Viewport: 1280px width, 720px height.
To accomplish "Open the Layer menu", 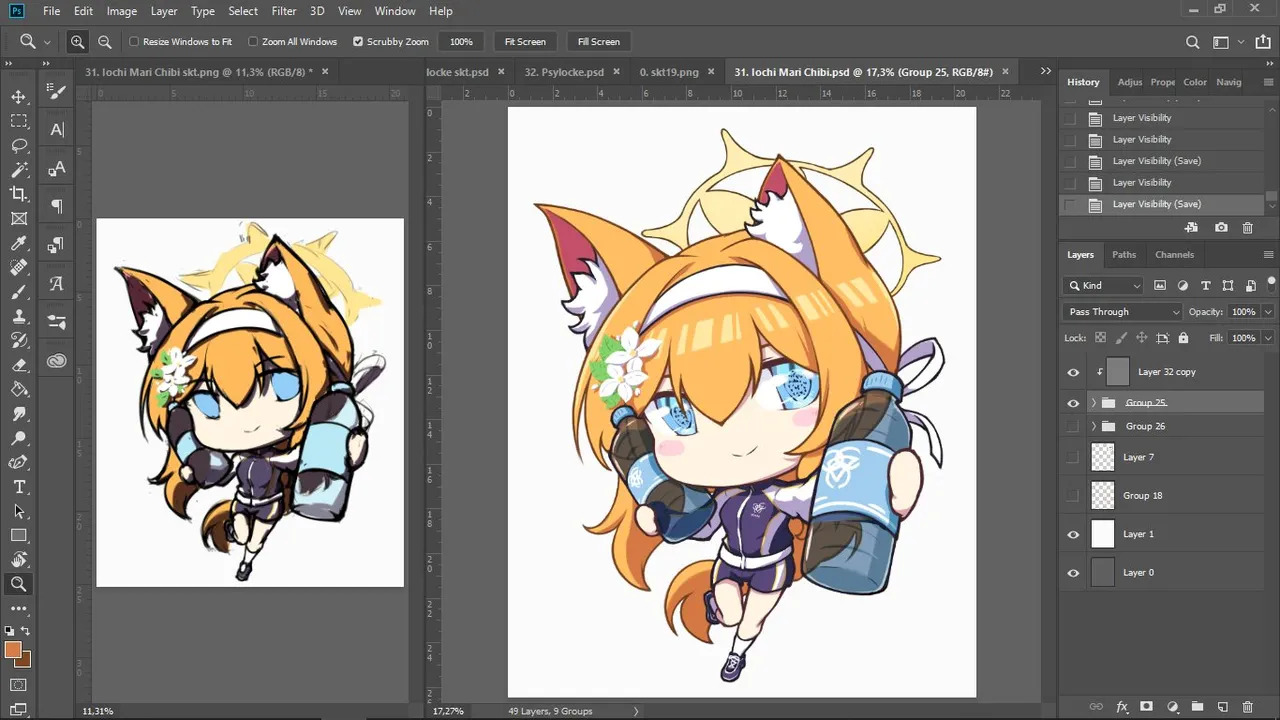I will point(164,11).
